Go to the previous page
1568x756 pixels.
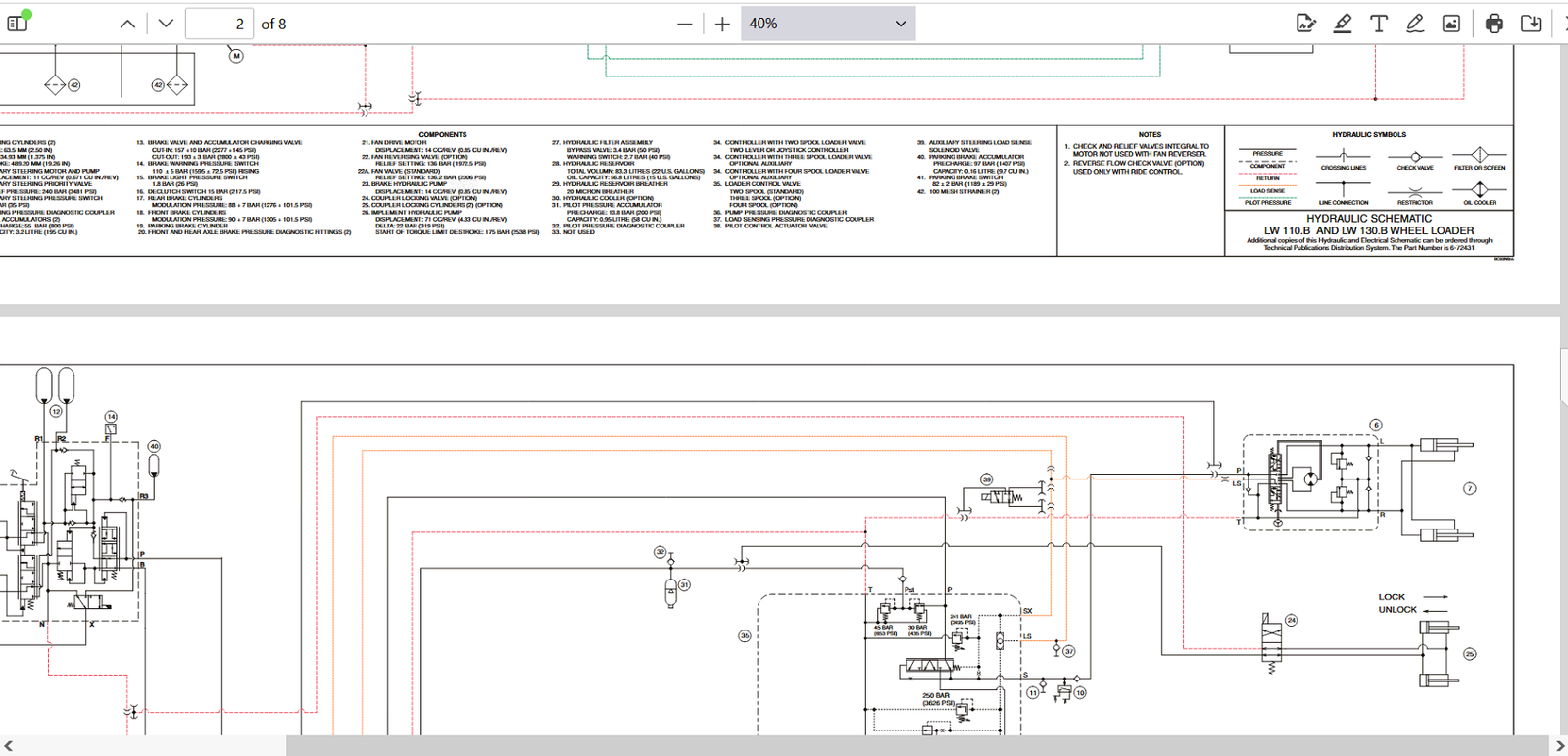(127, 24)
